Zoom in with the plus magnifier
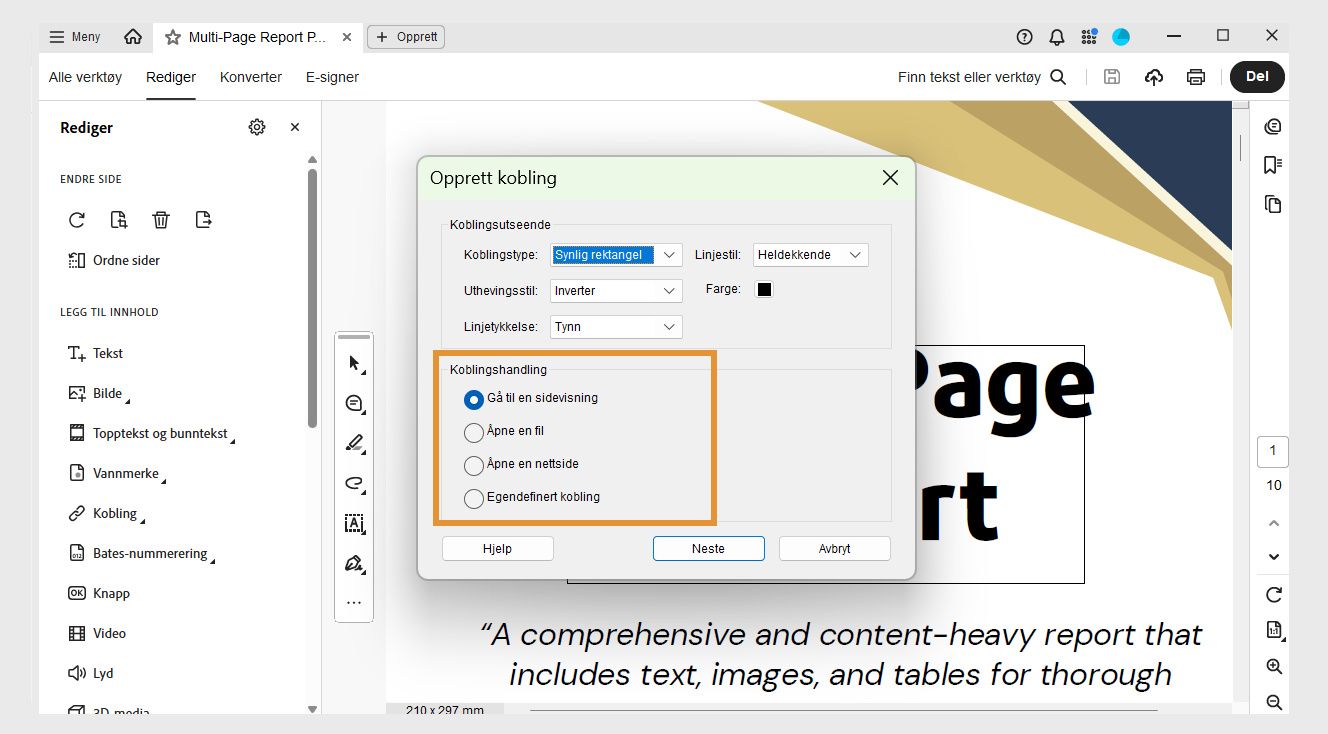Screen dimensions: 1328x734 (1274, 667)
